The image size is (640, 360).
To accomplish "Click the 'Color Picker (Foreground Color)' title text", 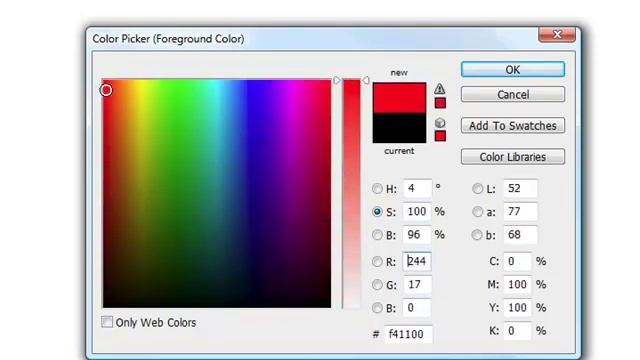I will 168,39.
